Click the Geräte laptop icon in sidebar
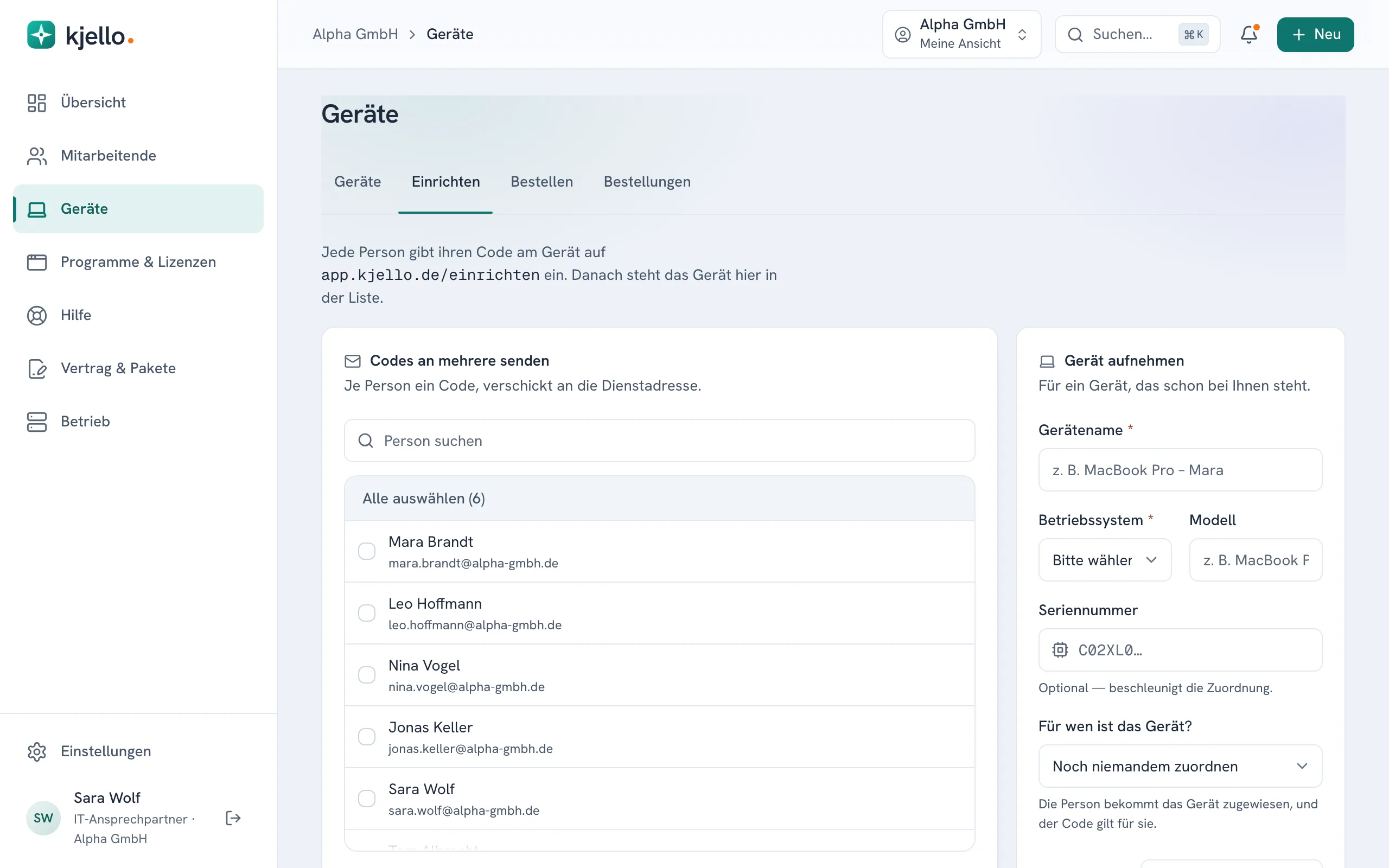This screenshot has width=1389, height=868. tap(37, 209)
